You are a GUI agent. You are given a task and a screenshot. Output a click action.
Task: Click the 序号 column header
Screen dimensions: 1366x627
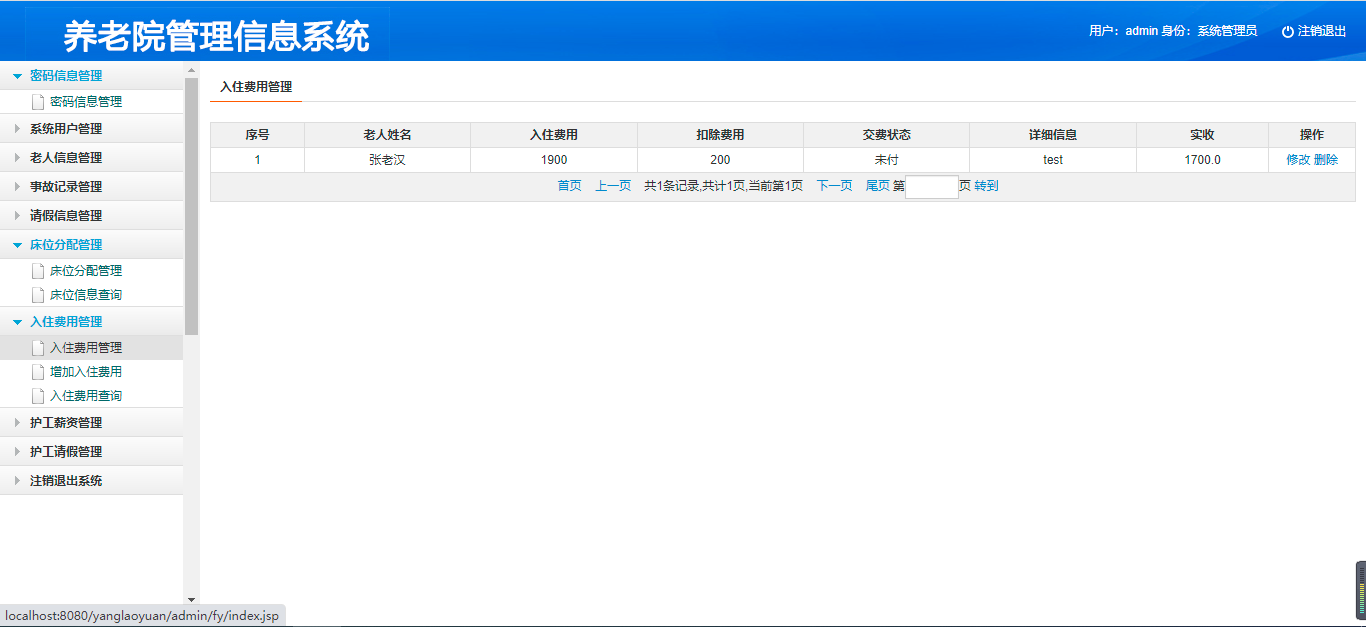(x=257, y=135)
